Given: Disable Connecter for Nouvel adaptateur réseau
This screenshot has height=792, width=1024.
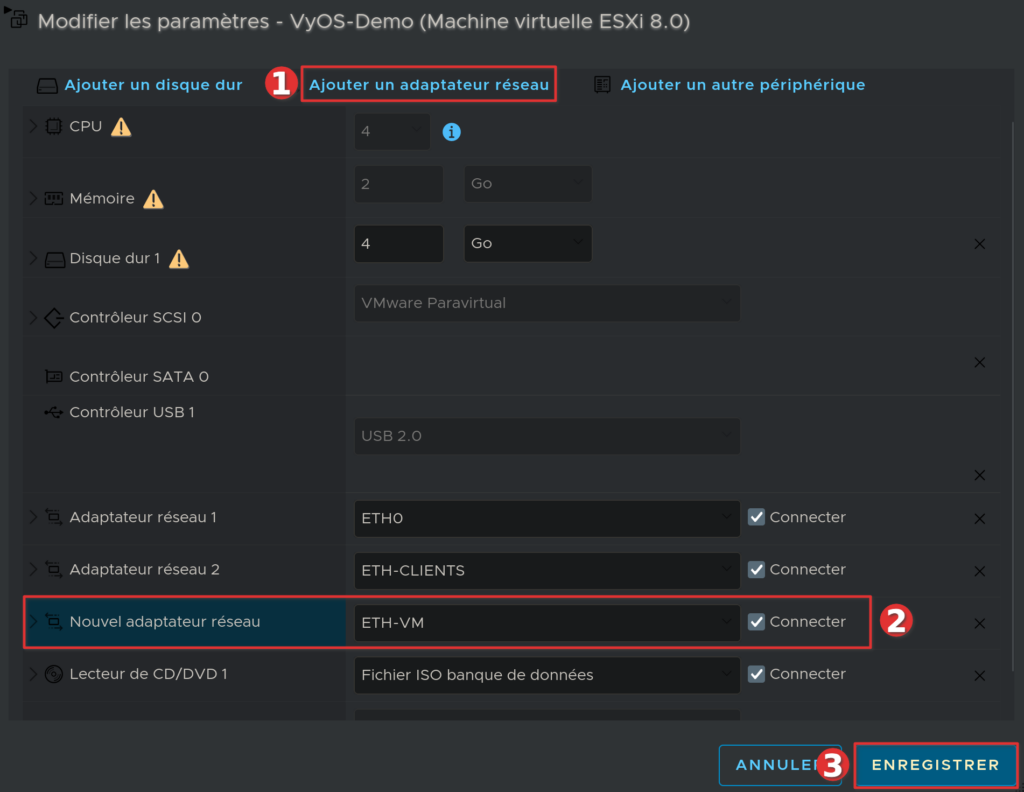Looking at the screenshot, I should click(x=757, y=622).
